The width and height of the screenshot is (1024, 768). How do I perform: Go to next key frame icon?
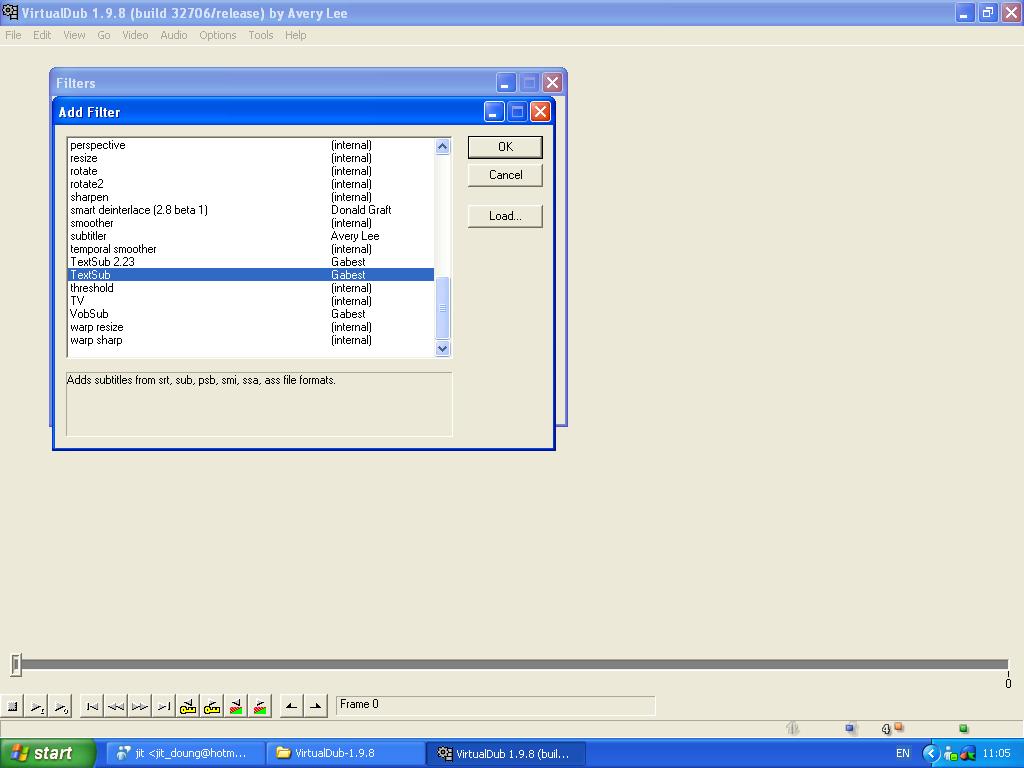(x=212, y=706)
